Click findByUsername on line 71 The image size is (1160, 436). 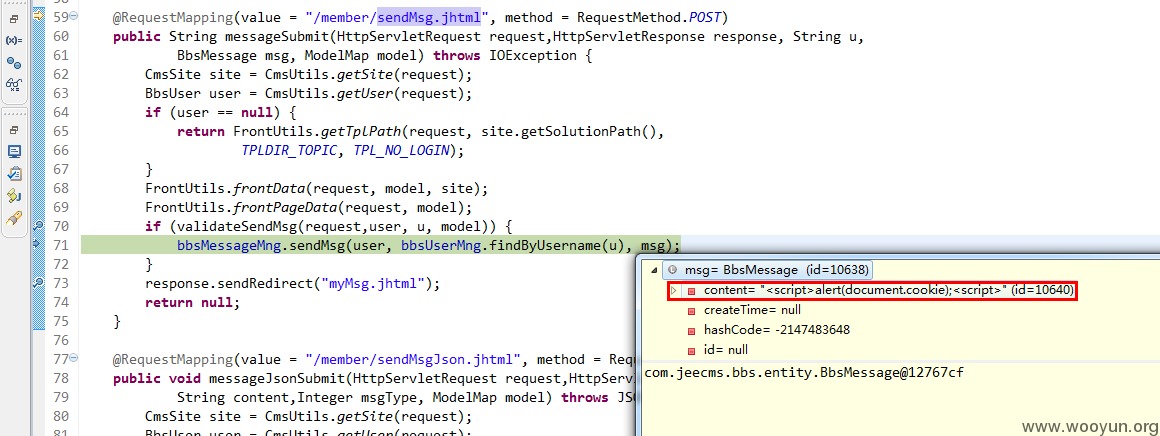point(542,245)
